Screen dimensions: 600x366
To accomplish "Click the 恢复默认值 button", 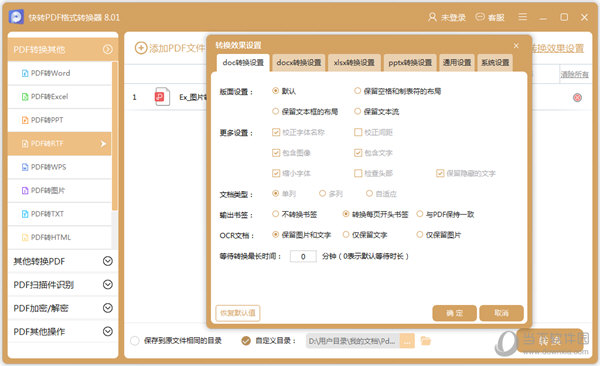I will 238,313.
